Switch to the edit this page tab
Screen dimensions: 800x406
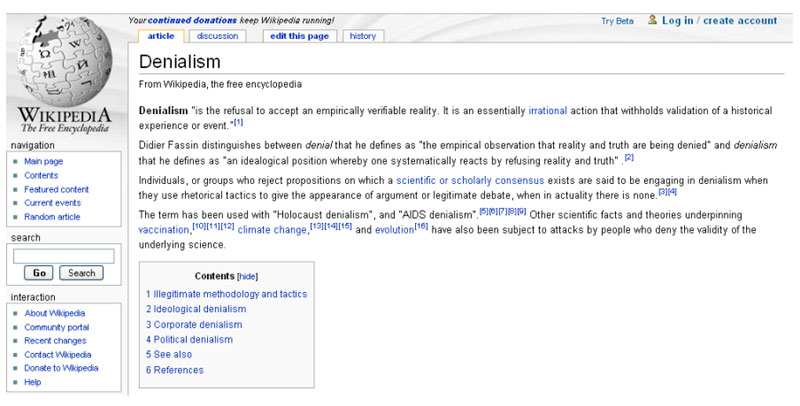click(x=297, y=36)
